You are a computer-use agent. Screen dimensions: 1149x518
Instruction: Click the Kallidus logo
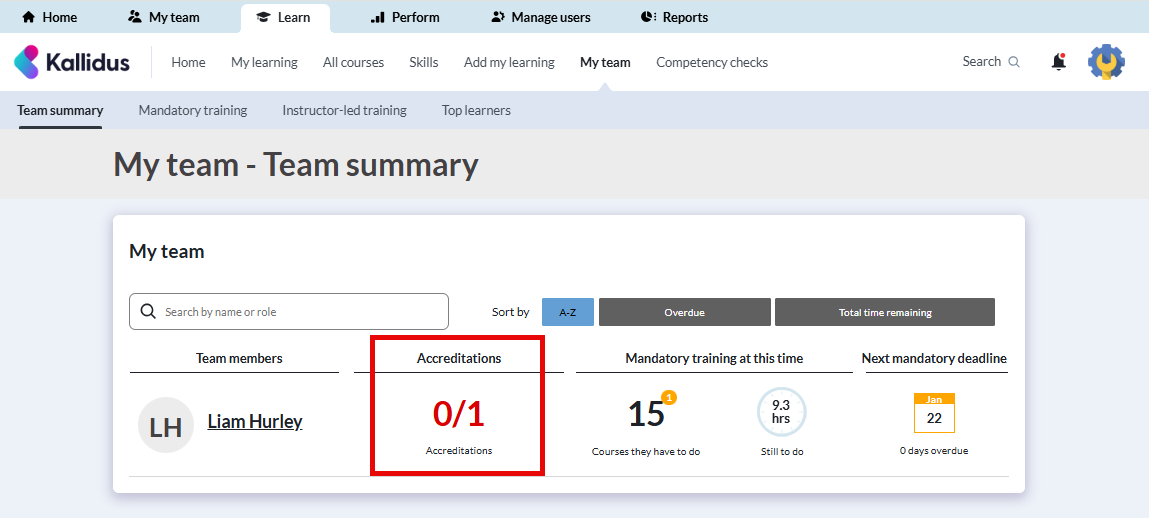click(72, 62)
